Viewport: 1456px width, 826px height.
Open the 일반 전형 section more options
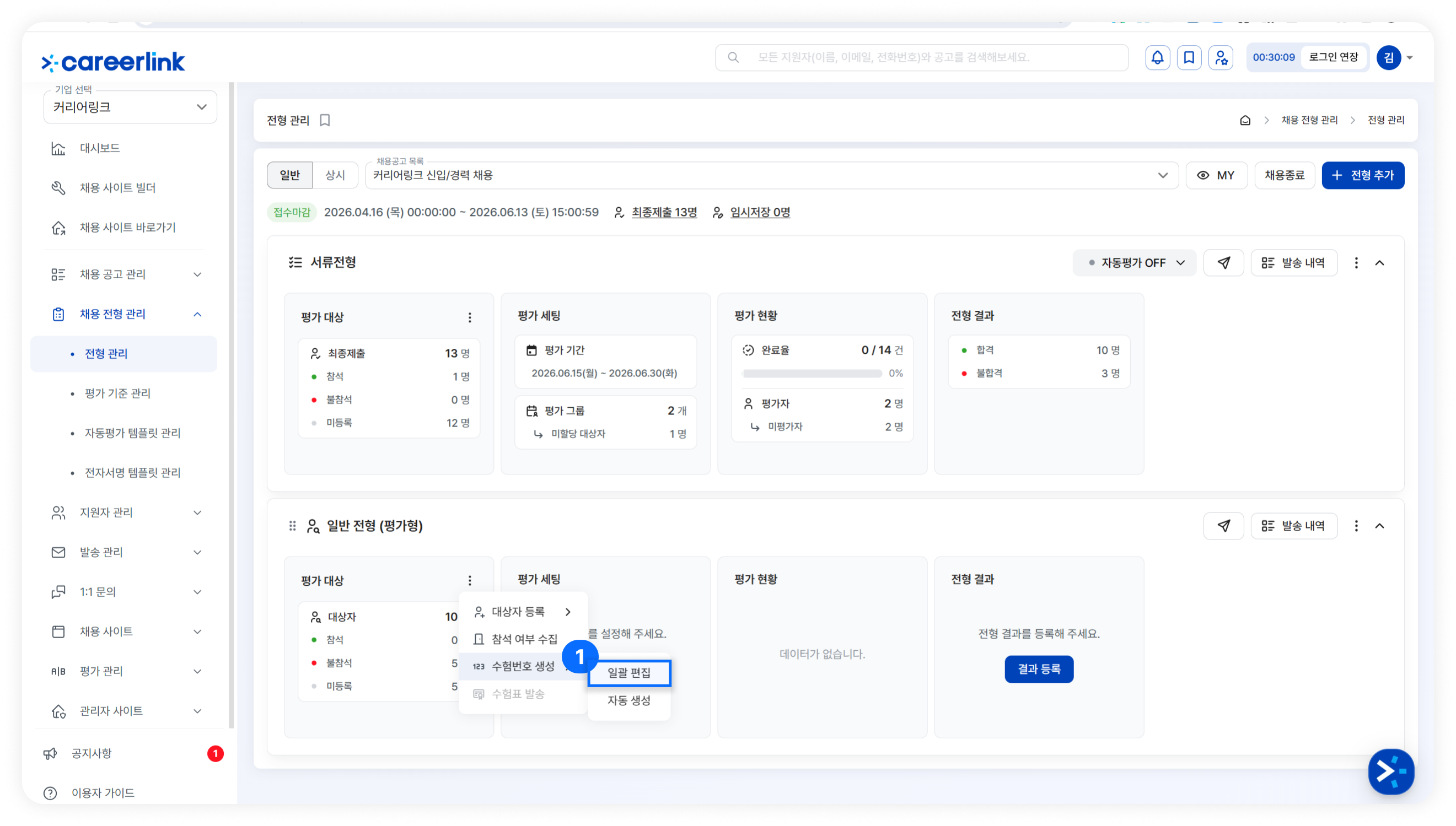click(x=1356, y=526)
